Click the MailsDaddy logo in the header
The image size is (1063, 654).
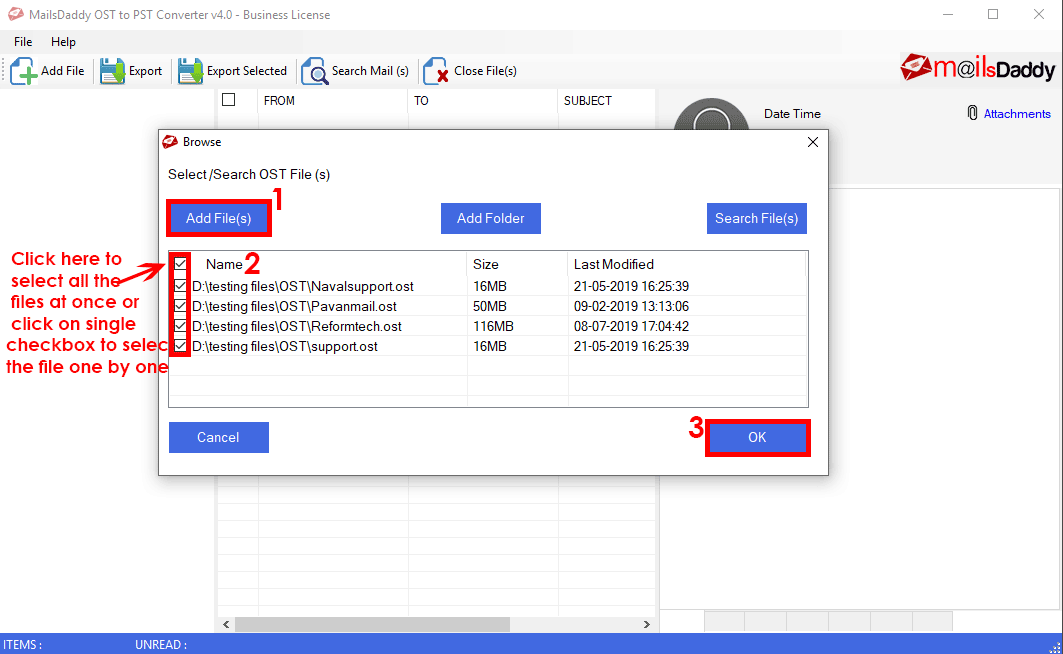pos(977,68)
